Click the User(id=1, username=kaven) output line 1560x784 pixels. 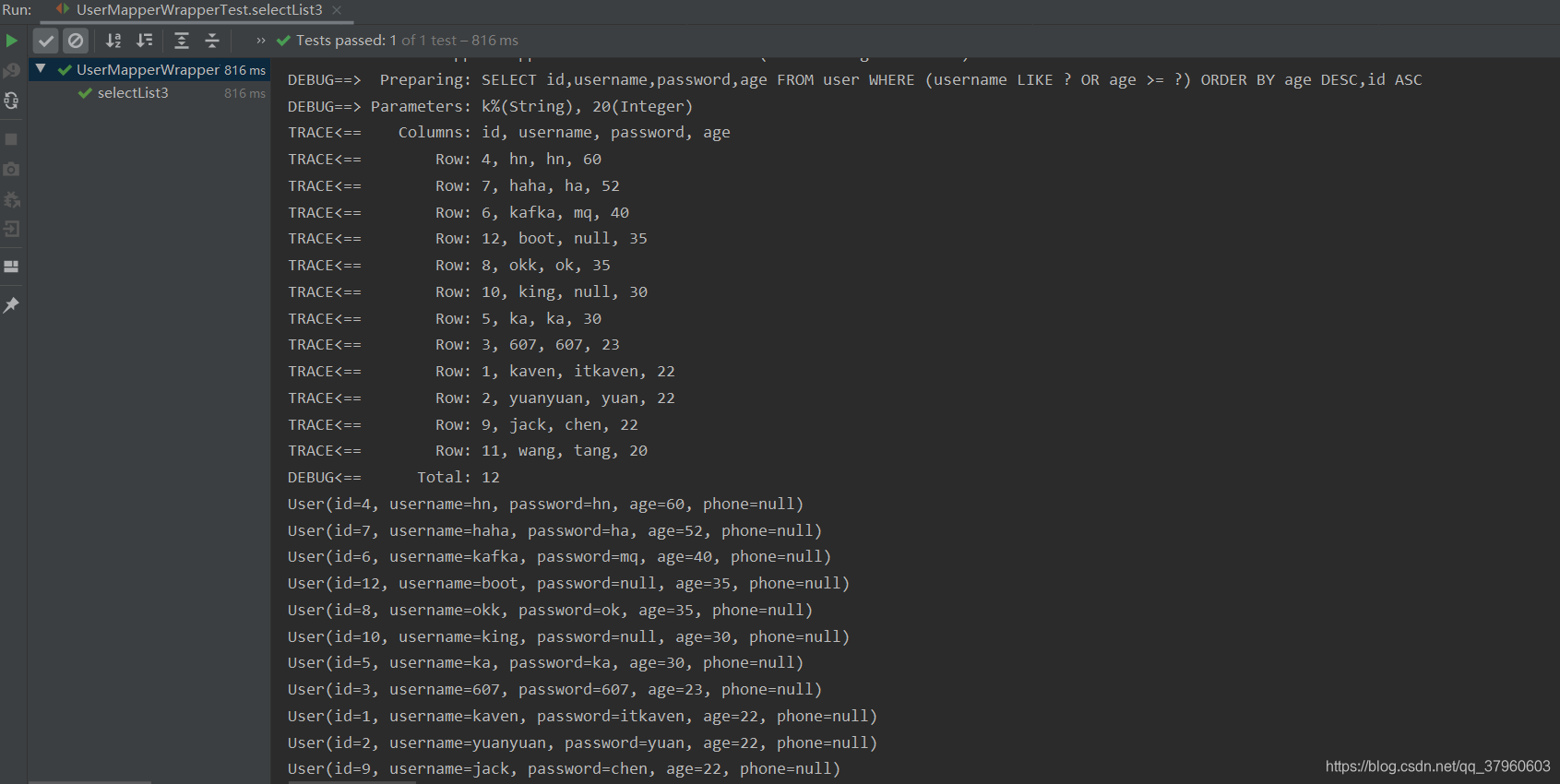[x=583, y=717]
